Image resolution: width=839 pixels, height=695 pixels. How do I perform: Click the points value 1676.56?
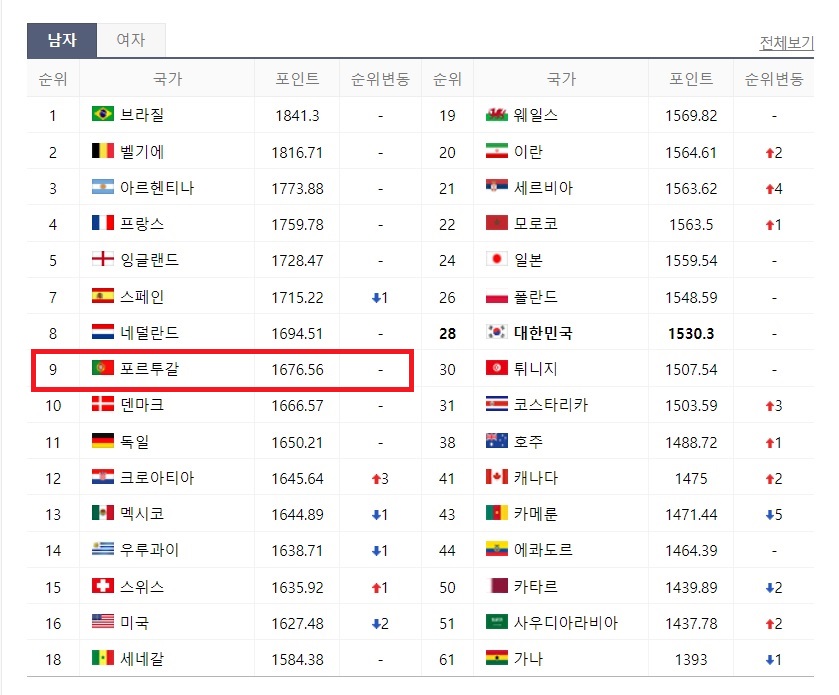point(298,370)
